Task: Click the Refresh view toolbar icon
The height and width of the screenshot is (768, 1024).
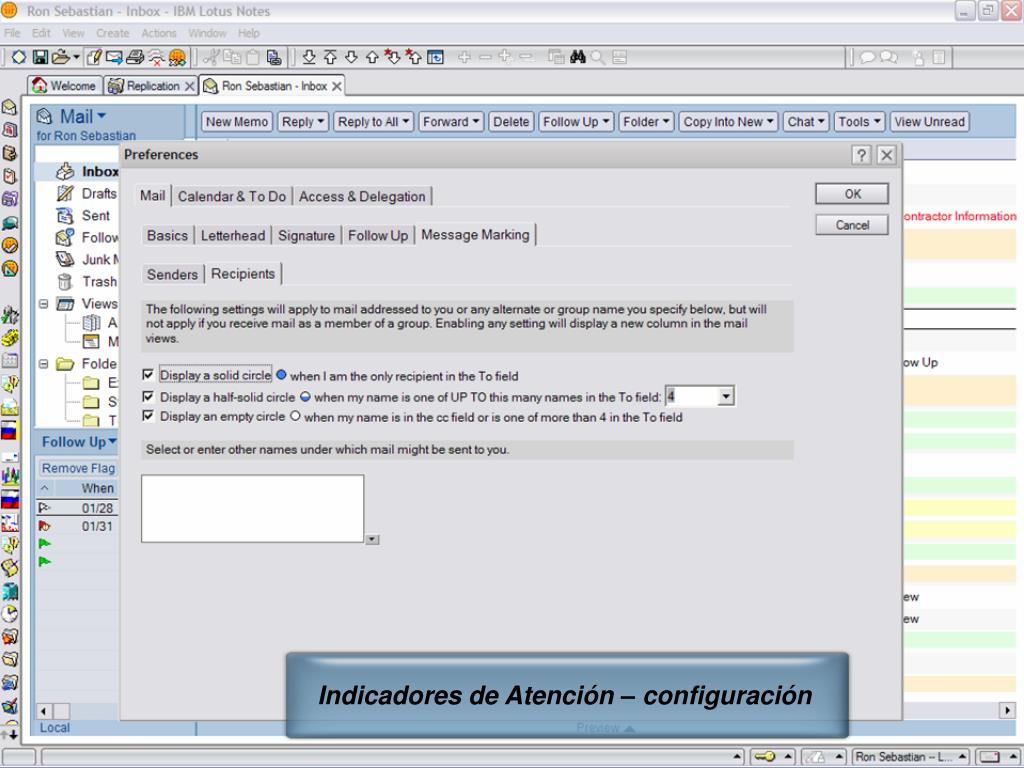Action: coord(435,57)
